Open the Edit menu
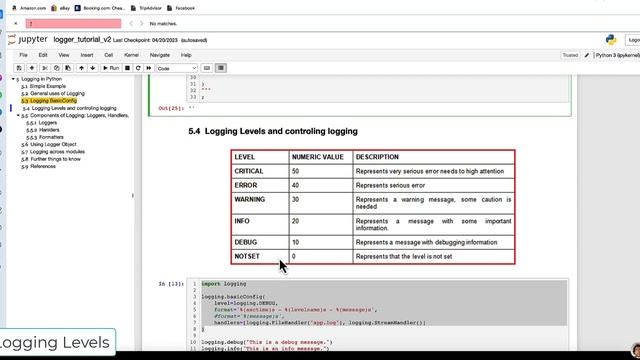Screen dimensions: 640x360 (43, 55)
